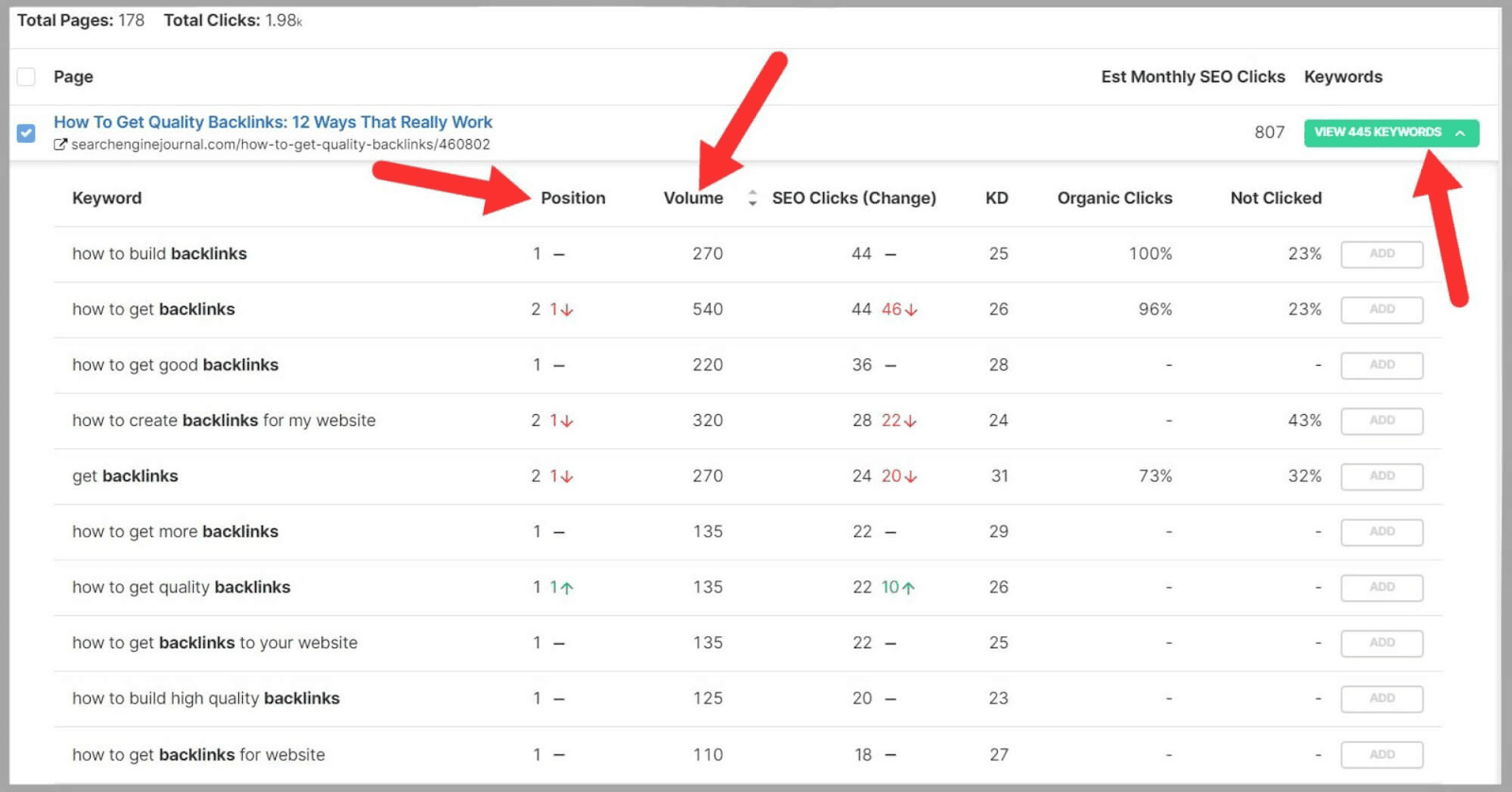Uncheck the backlinks article row checkbox
The height and width of the screenshot is (792, 1512).
26,133
